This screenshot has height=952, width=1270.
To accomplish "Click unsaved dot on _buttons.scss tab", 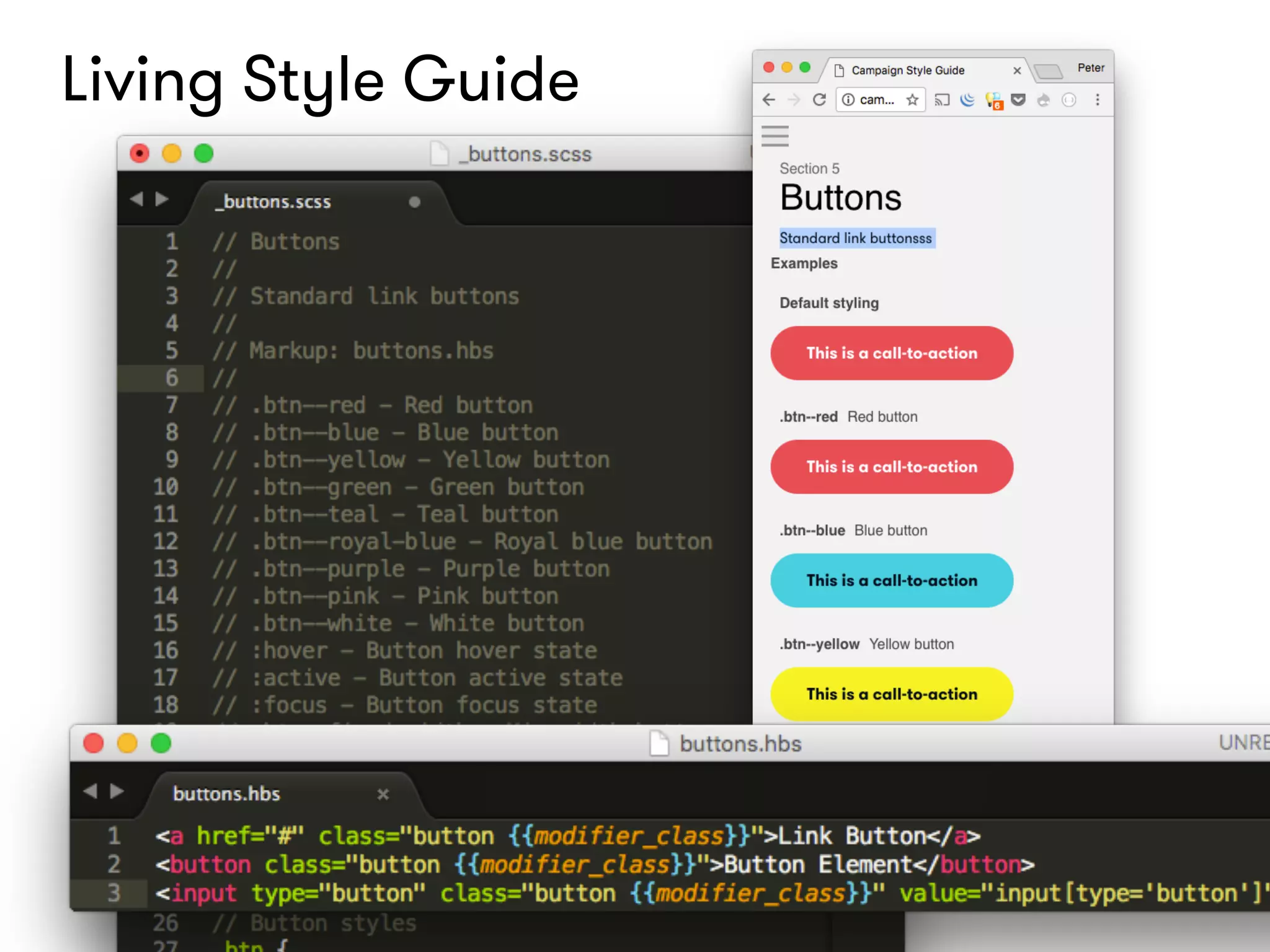I will click(x=415, y=202).
